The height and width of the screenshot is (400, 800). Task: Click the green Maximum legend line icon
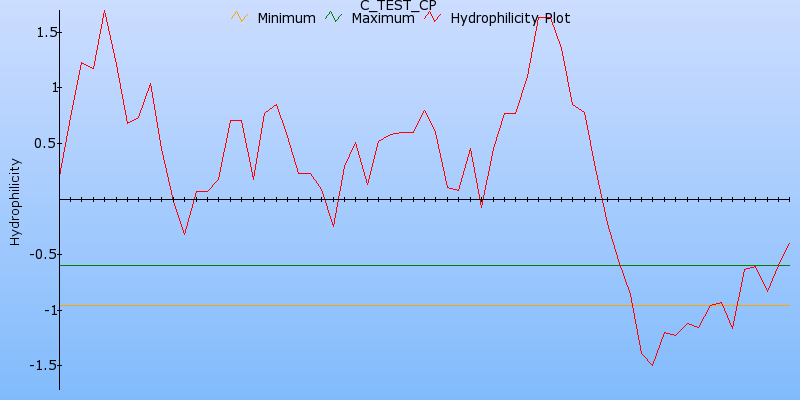click(x=332, y=18)
